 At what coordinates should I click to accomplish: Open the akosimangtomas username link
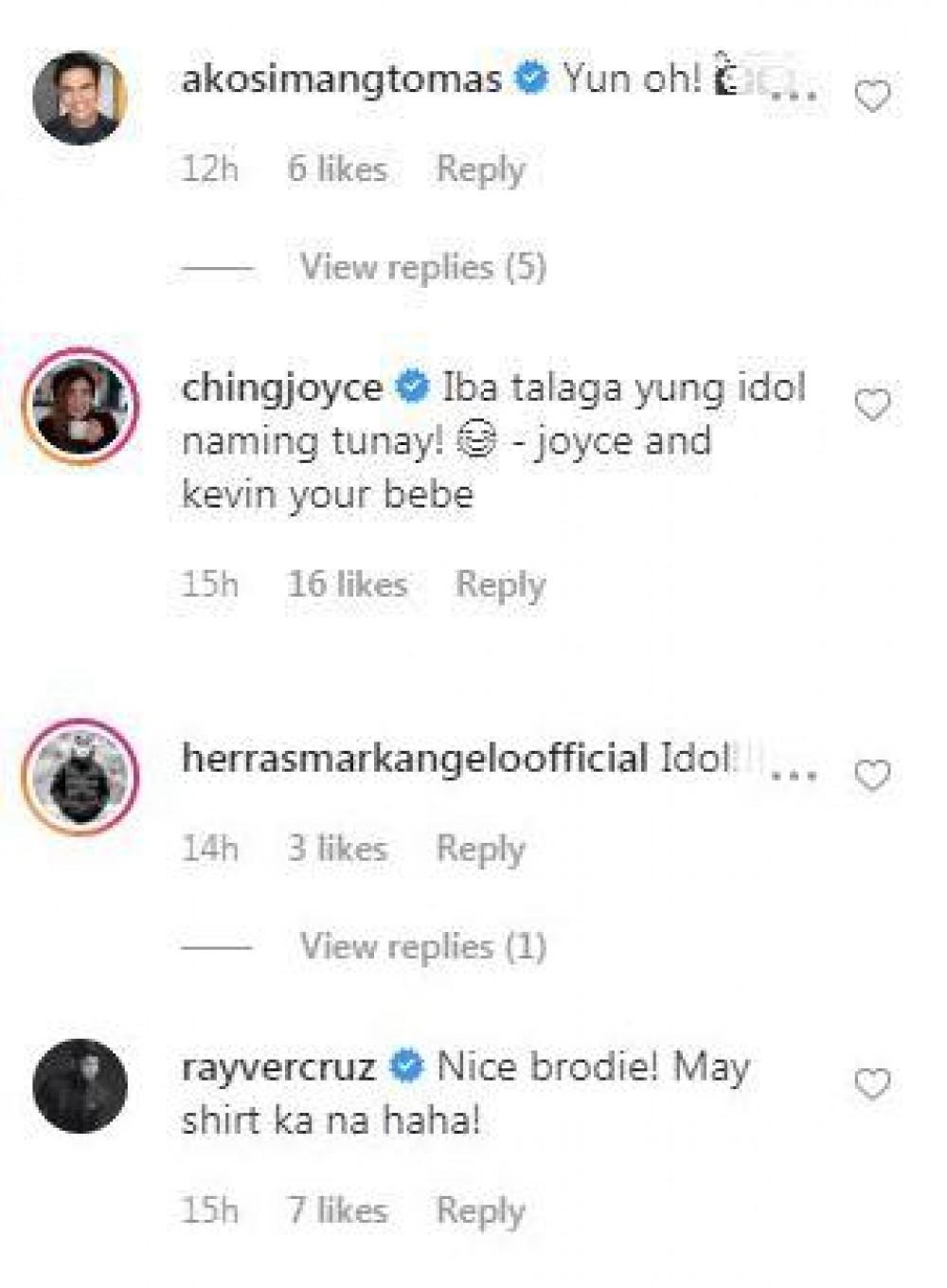click(x=342, y=79)
